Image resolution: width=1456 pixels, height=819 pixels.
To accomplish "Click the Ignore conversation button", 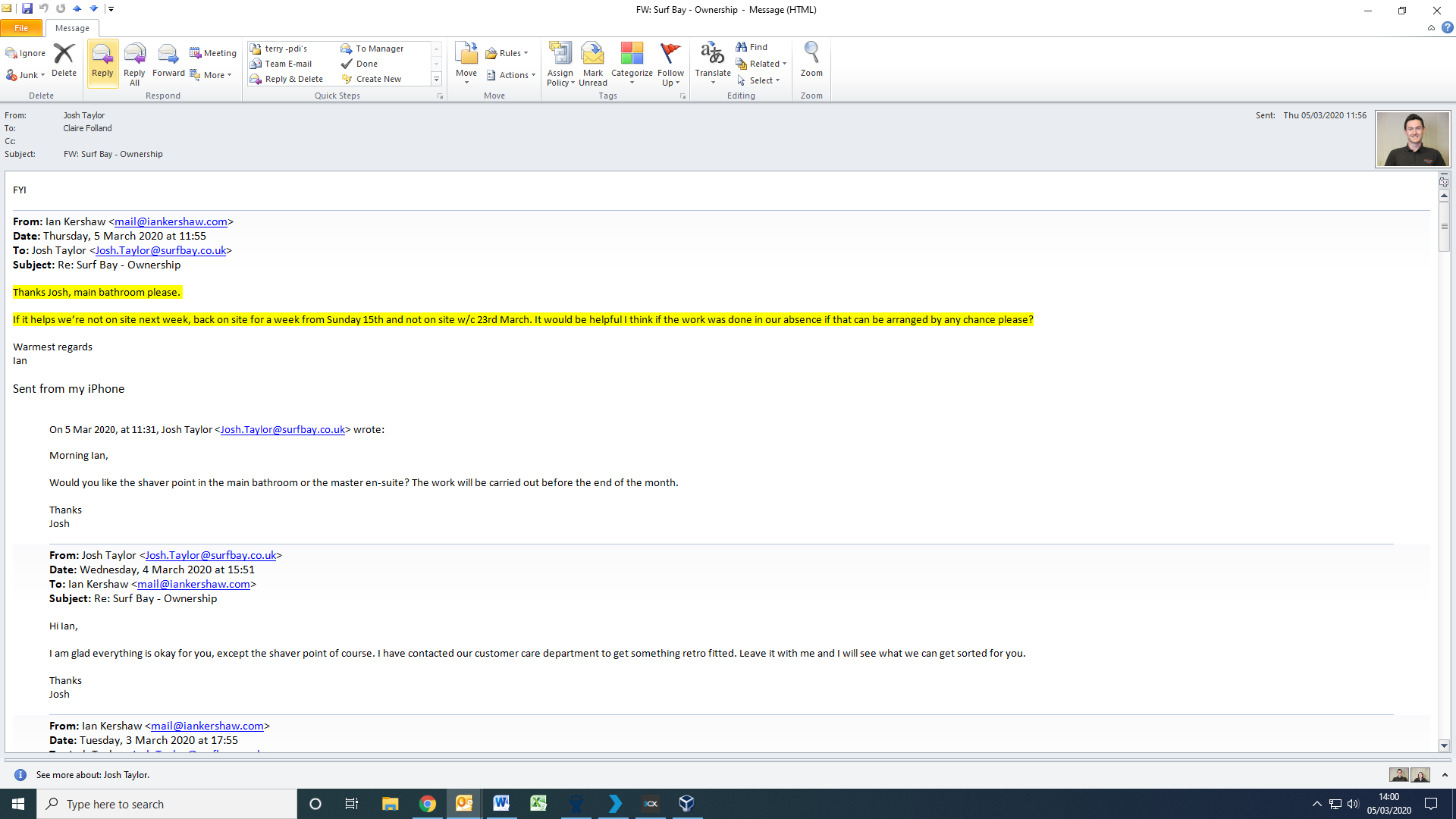I will (26, 53).
